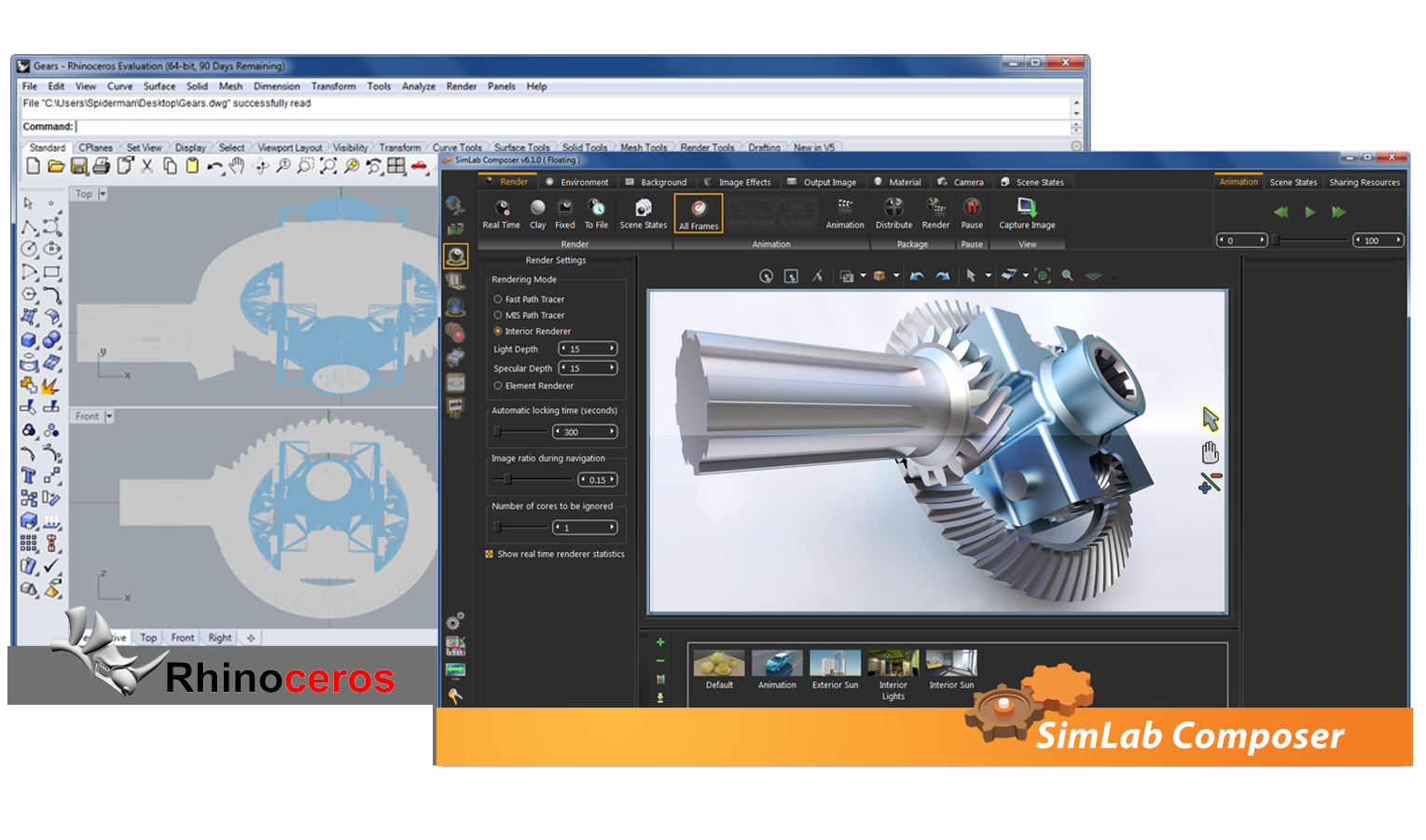Click the Pause icon in the ribbon
Image resolution: width=1426 pixels, height=840 pixels.
(x=972, y=213)
